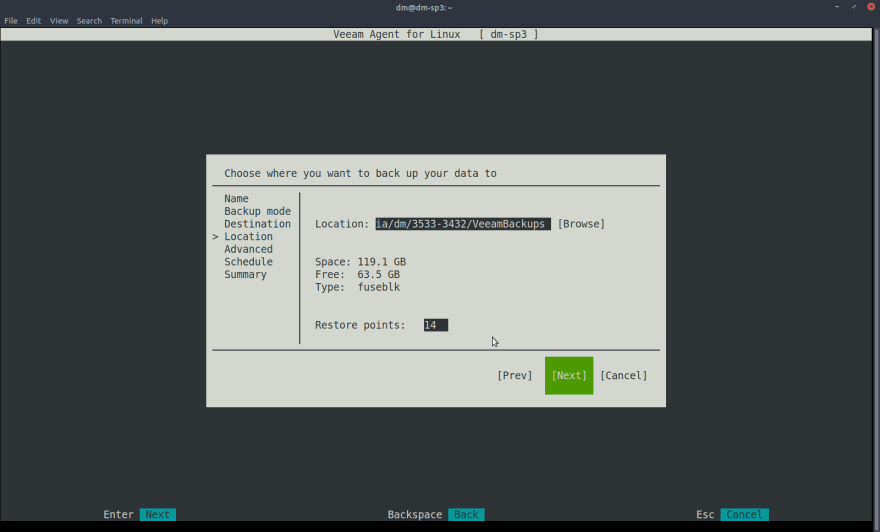Open the Help menu
Image resolution: width=880 pixels, height=532 pixels.
pos(159,21)
